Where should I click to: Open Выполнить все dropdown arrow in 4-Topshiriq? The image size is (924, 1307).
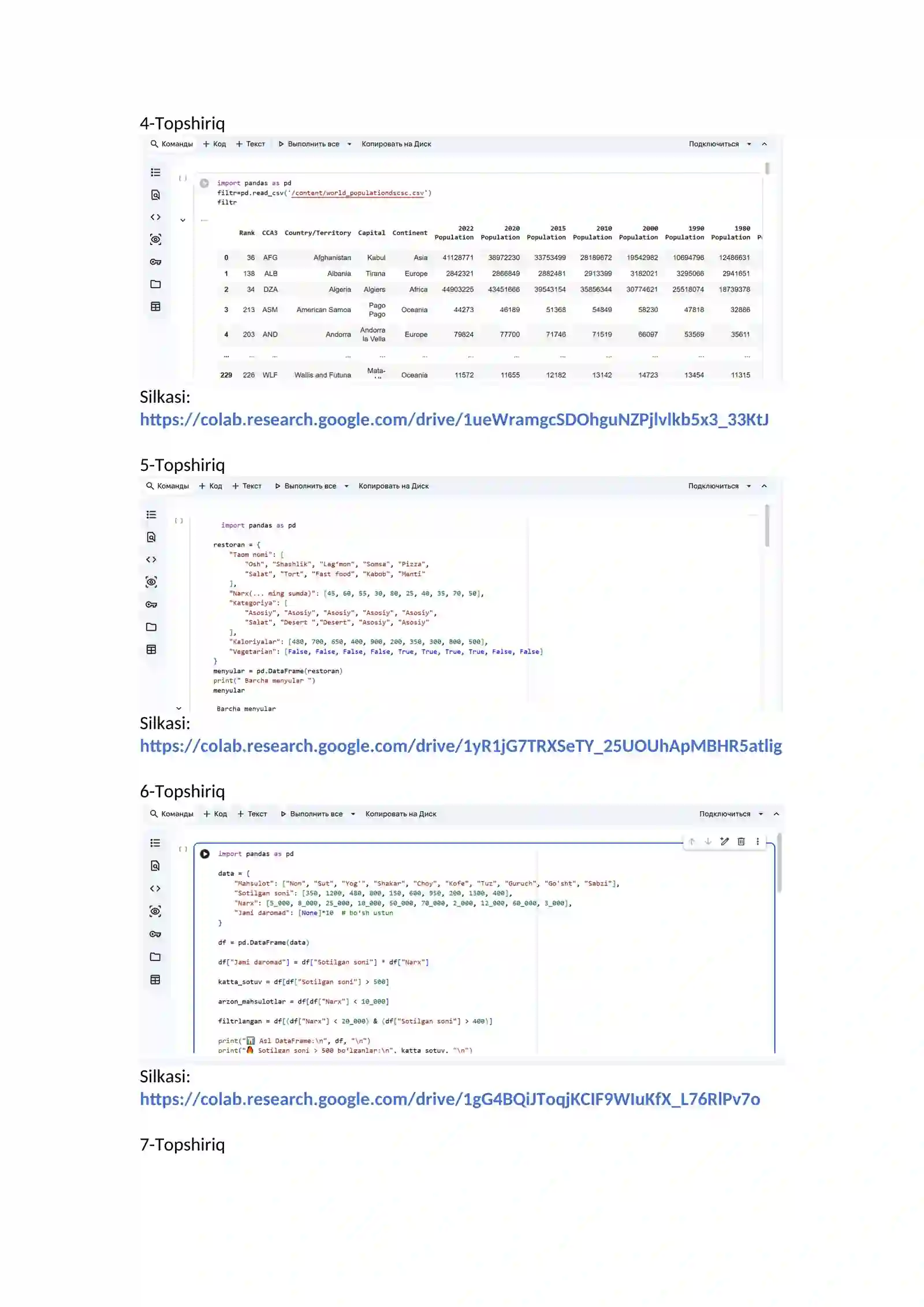[349, 144]
